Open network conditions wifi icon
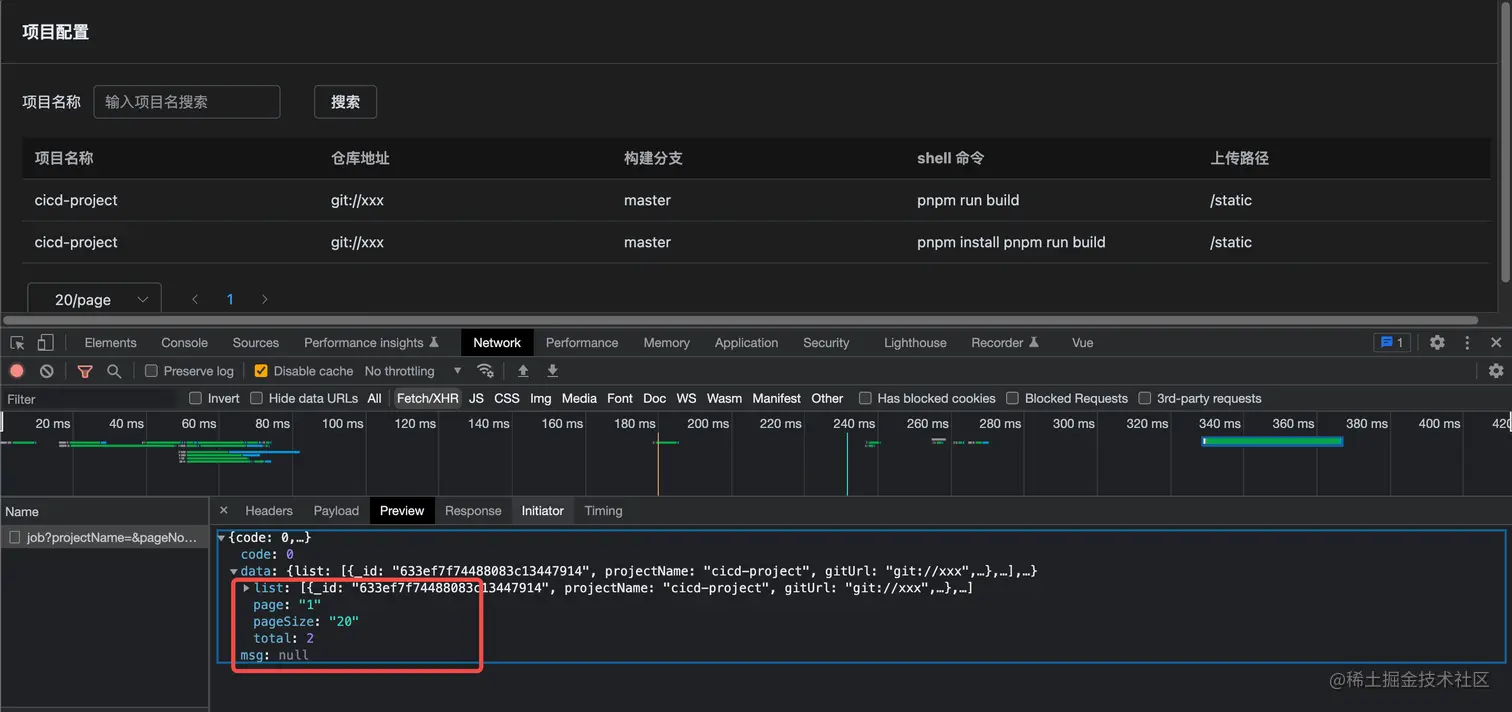 pos(485,371)
